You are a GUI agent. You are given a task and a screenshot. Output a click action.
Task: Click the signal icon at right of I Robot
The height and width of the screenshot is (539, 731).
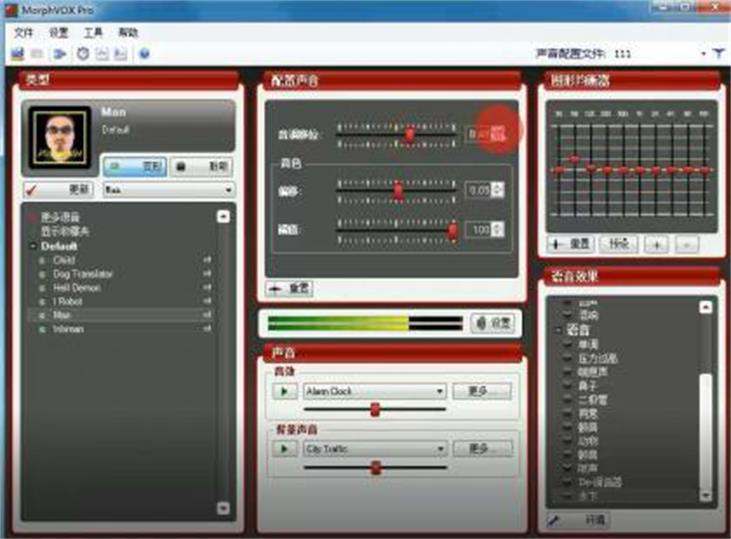pos(207,302)
